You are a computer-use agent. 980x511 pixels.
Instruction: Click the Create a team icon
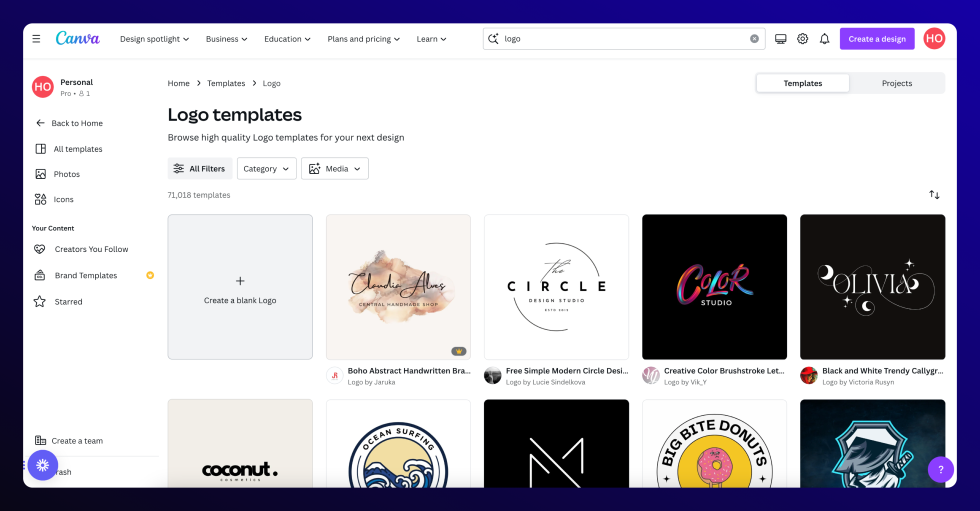click(x=40, y=440)
